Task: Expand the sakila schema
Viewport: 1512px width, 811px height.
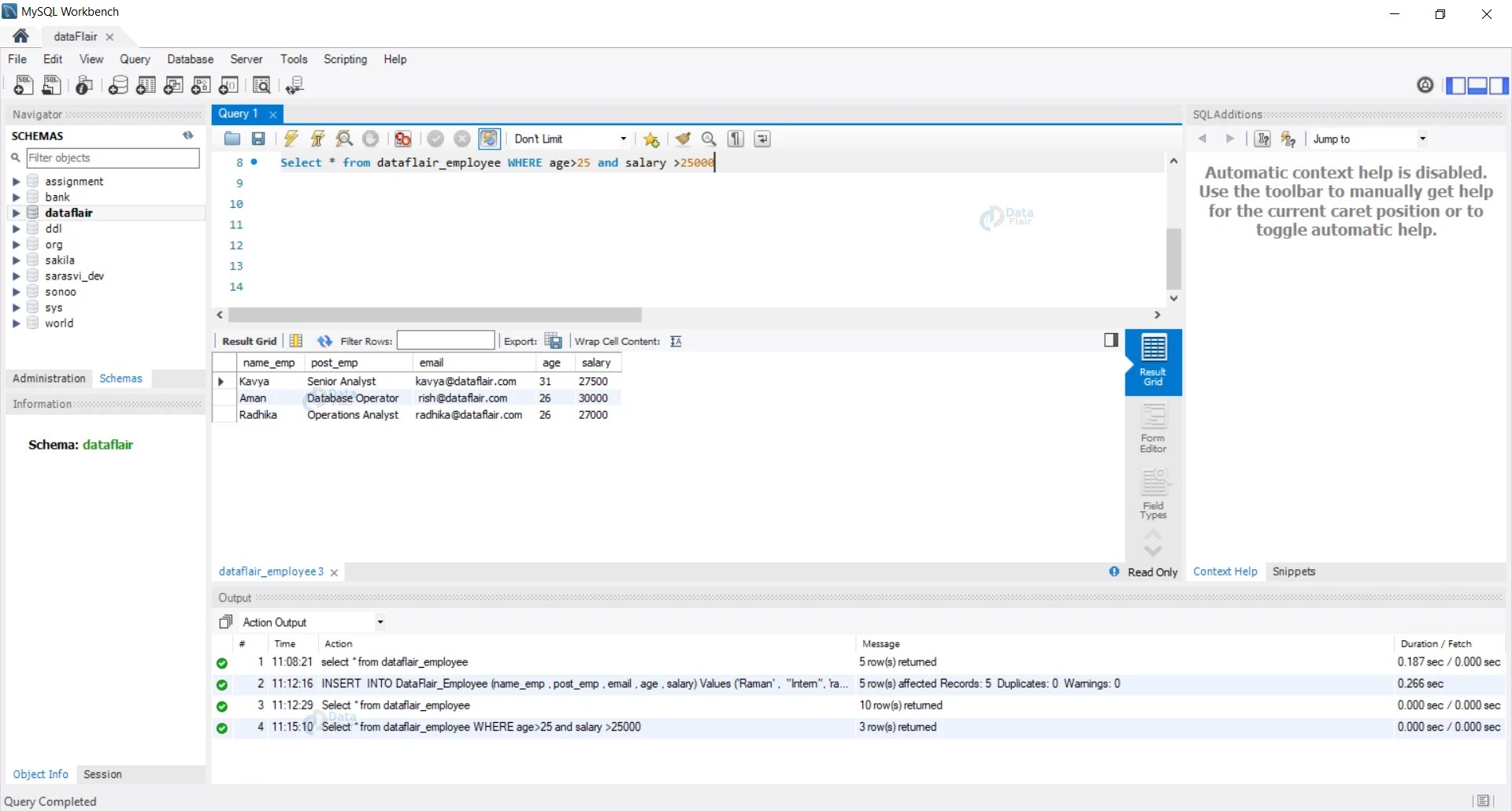Action: [16, 261]
